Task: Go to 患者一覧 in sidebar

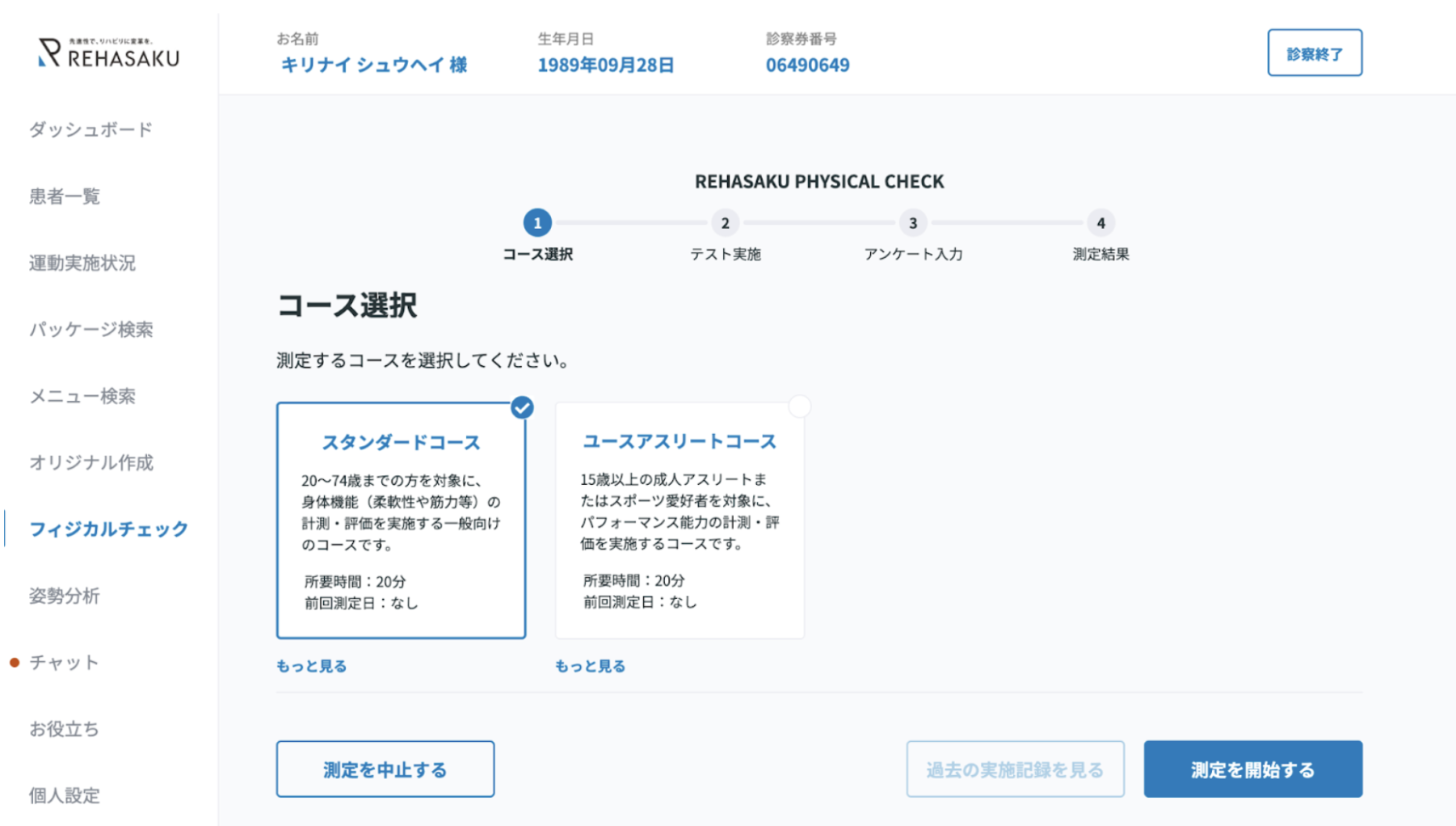Action: (65, 196)
